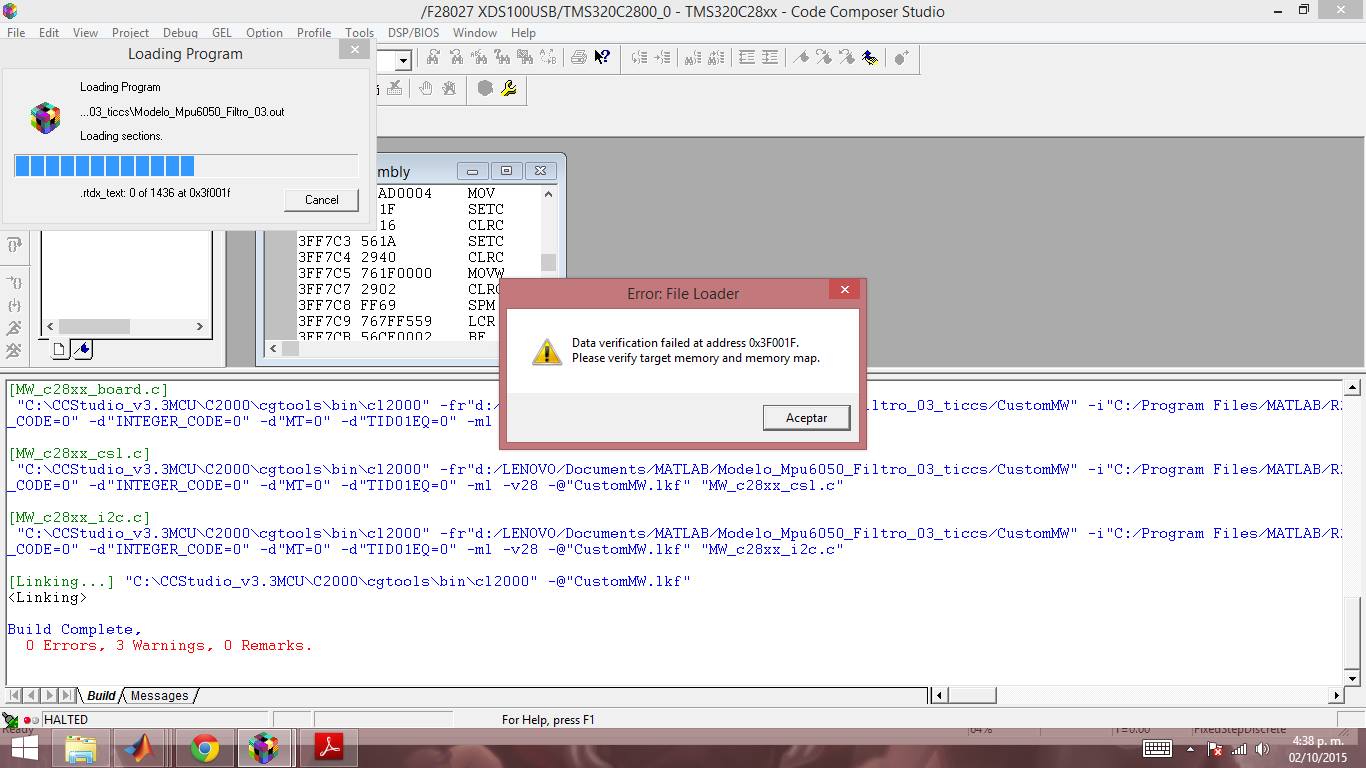
Task: Open the Project menu
Action: point(130,32)
